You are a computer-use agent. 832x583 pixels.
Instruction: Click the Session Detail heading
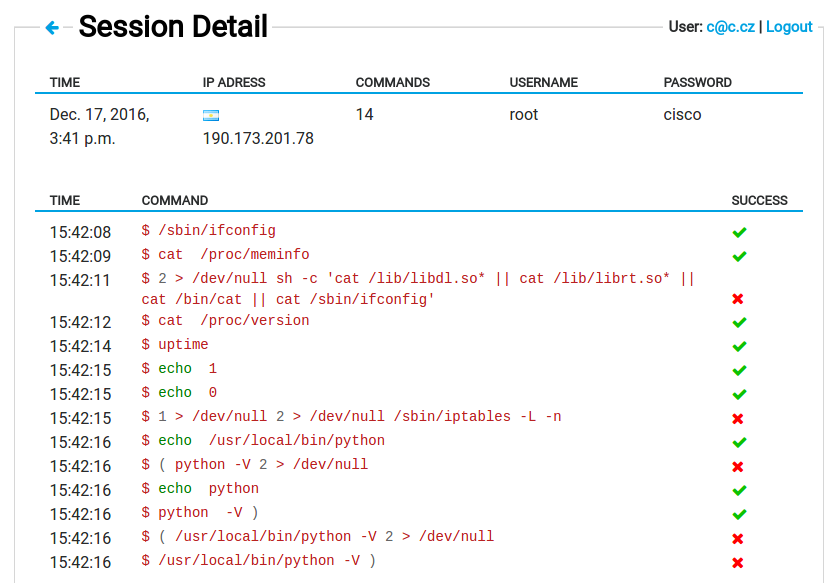click(173, 27)
